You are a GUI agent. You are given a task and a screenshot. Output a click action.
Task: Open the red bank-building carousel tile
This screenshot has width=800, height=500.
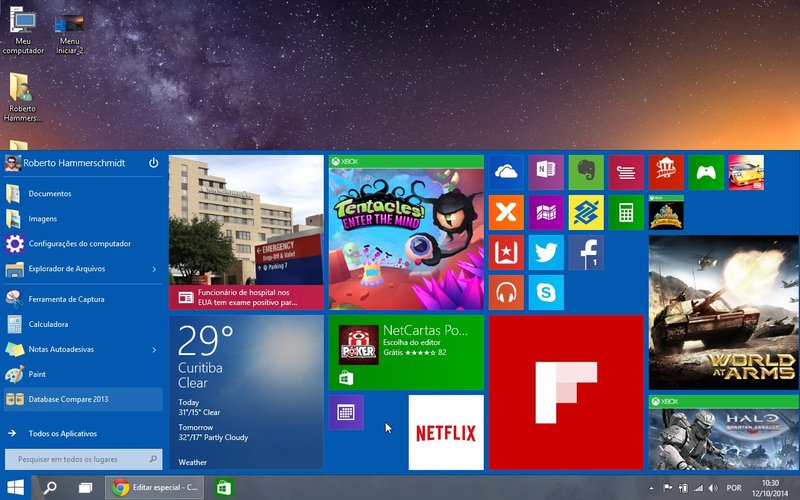point(666,172)
